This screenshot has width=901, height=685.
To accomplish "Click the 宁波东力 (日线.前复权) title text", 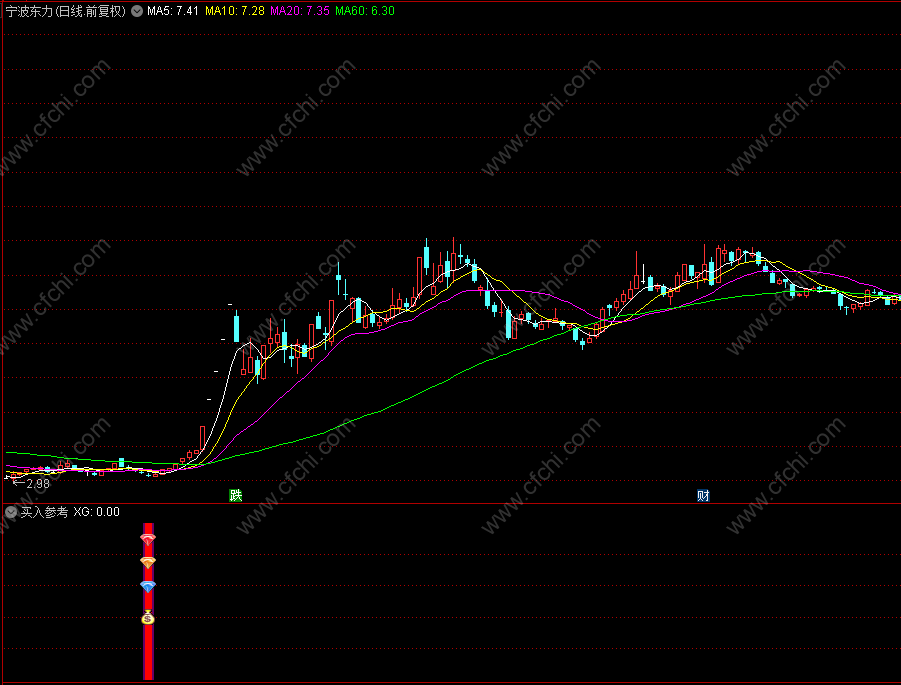I will (66, 11).
